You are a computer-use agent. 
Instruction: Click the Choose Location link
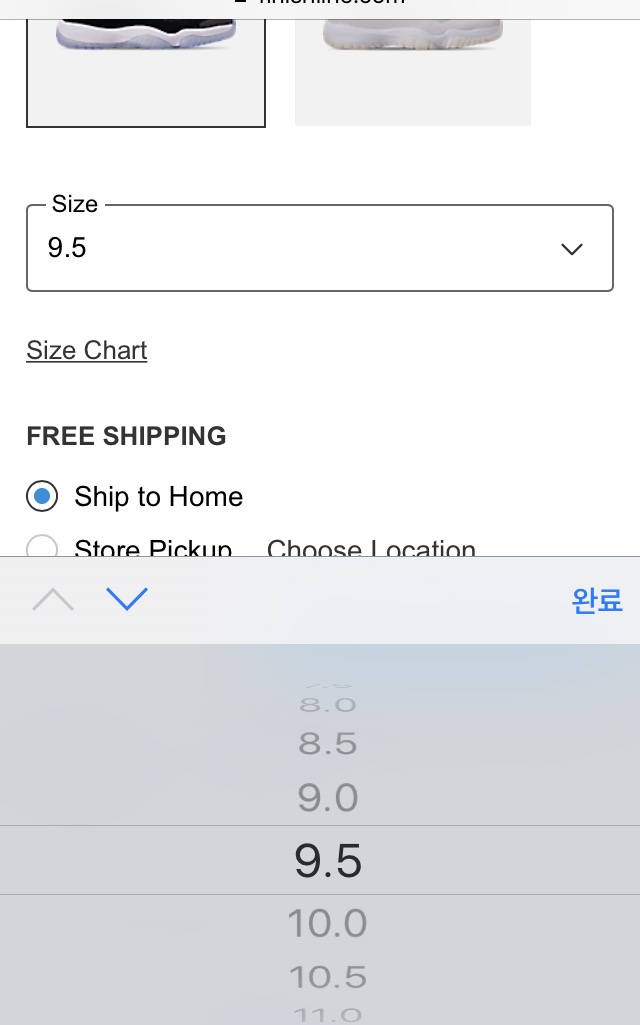371,548
